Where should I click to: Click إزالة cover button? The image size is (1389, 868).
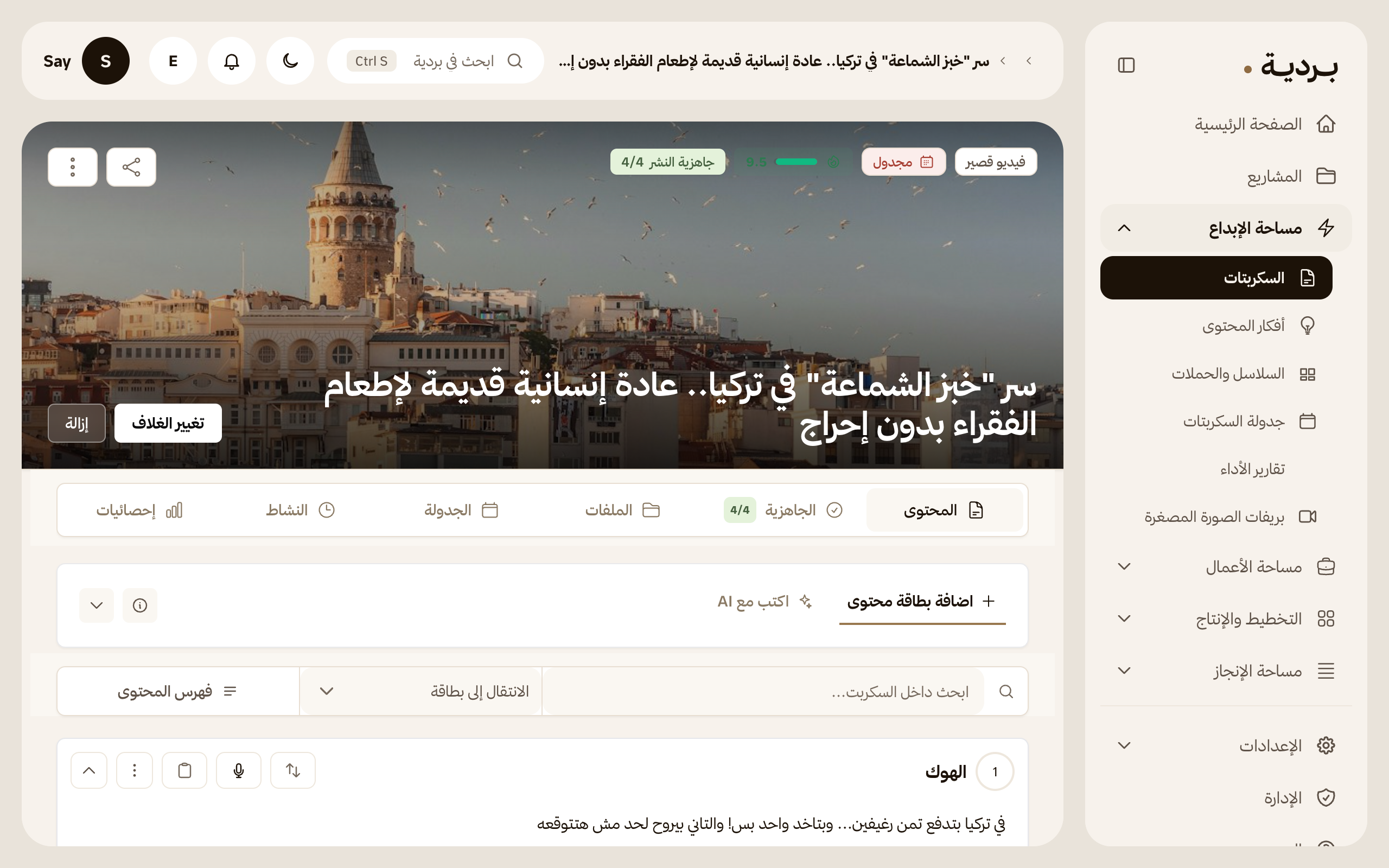click(77, 423)
